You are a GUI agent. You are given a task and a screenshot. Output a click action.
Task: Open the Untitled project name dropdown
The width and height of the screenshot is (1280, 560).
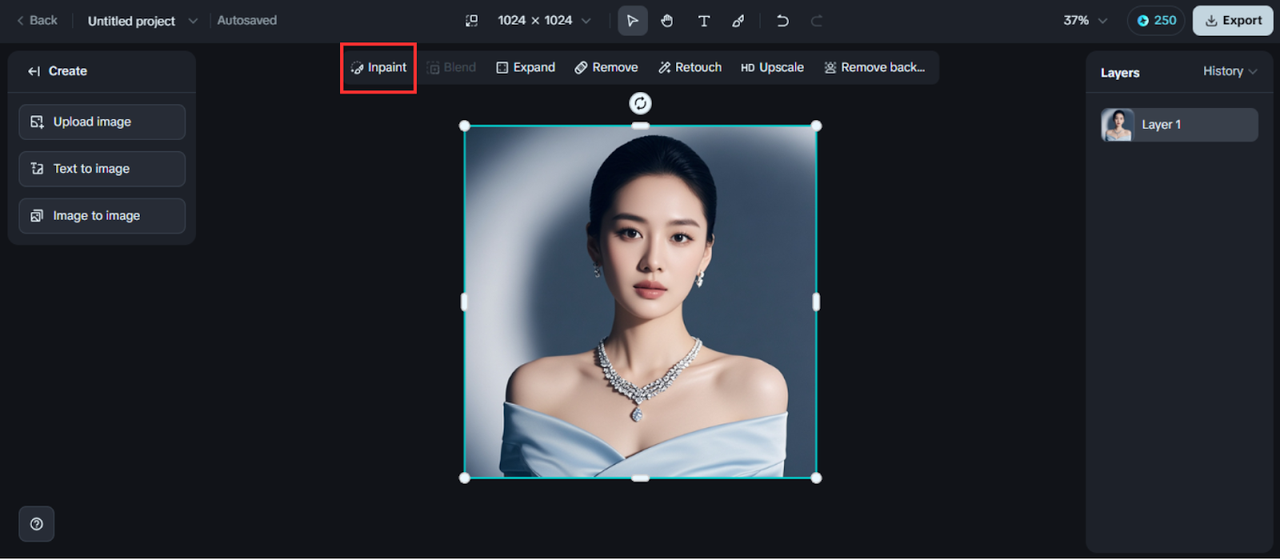coord(143,21)
